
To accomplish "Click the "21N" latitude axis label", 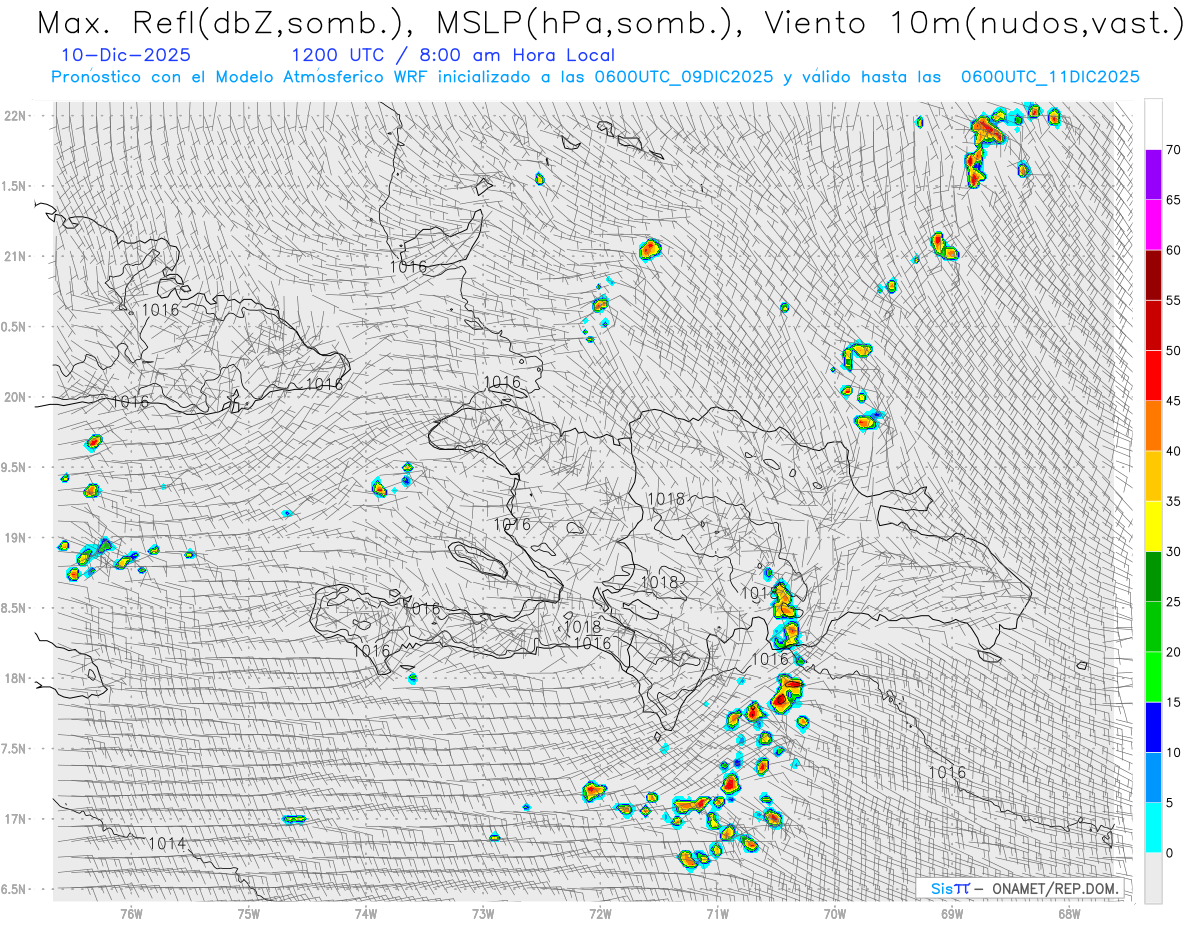I will (x=16, y=257).
